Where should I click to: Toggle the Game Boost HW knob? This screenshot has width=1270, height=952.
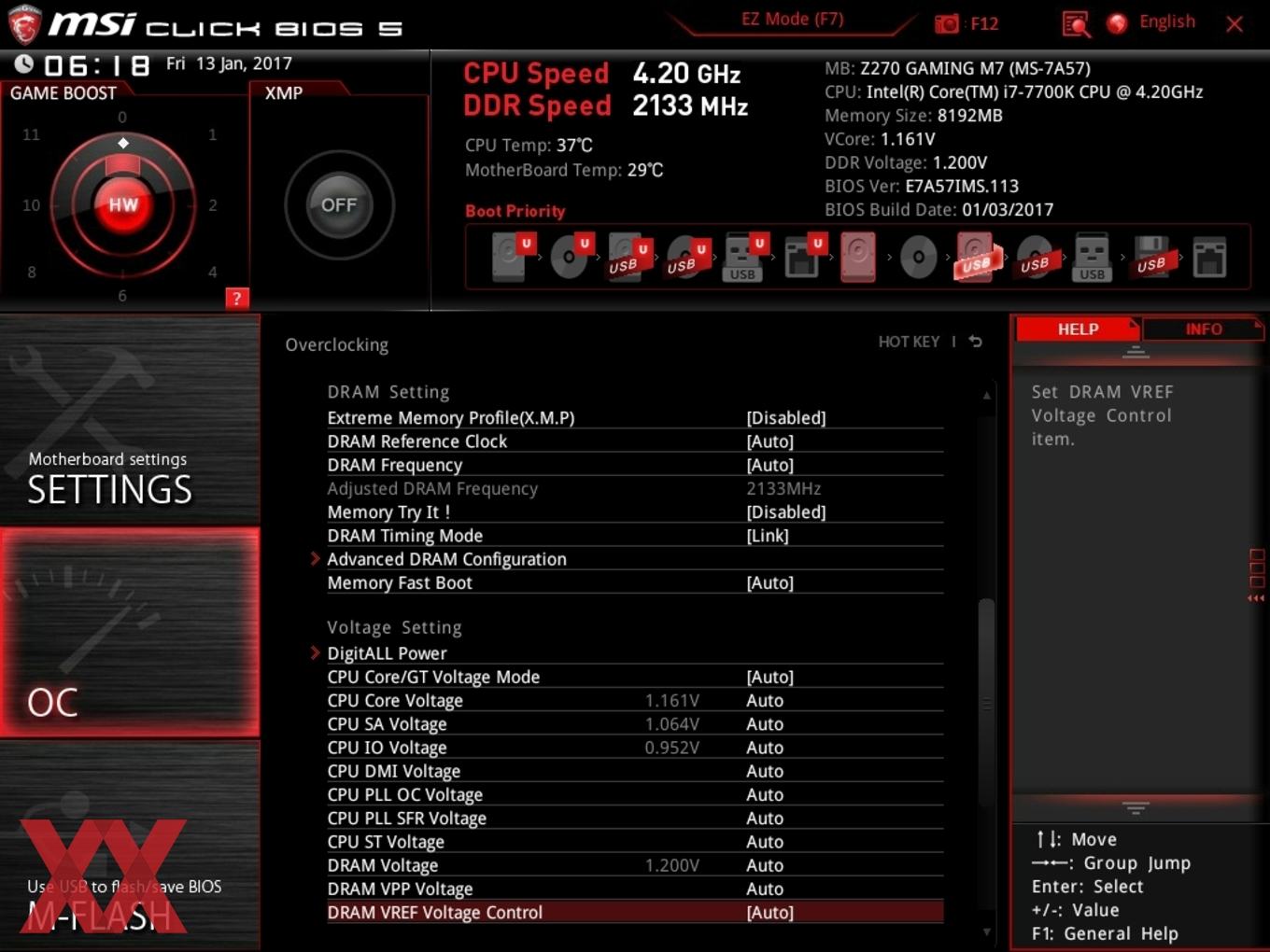click(123, 204)
